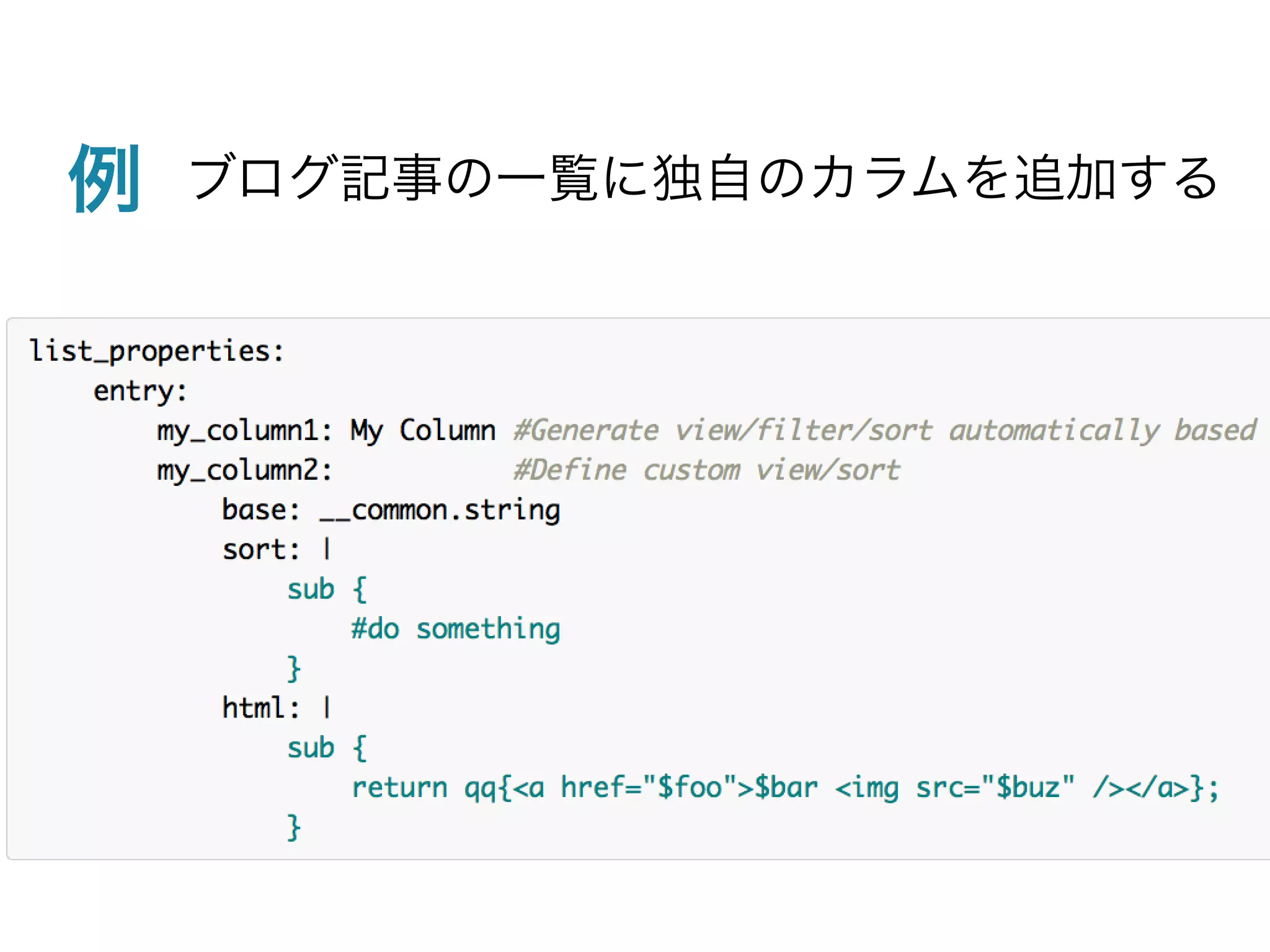Click the #do something comment
The height and width of the screenshot is (952, 1270).
click(x=455, y=629)
